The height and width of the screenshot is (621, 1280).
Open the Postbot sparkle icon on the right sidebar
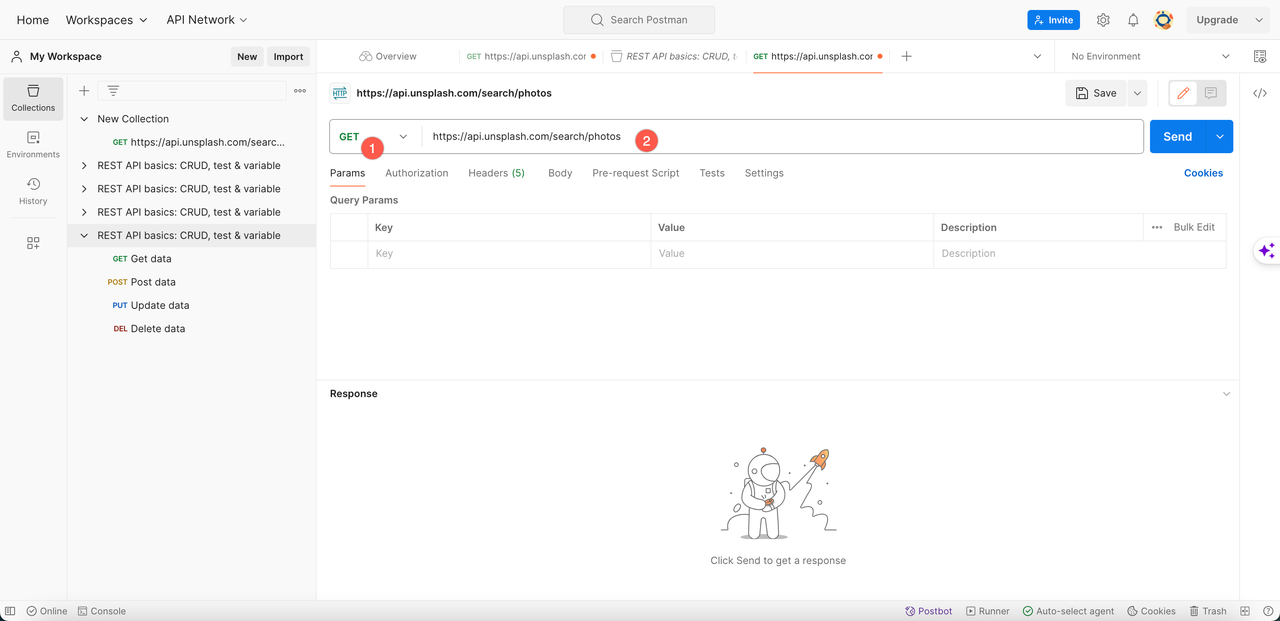pyautogui.click(x=1267, y=251)
